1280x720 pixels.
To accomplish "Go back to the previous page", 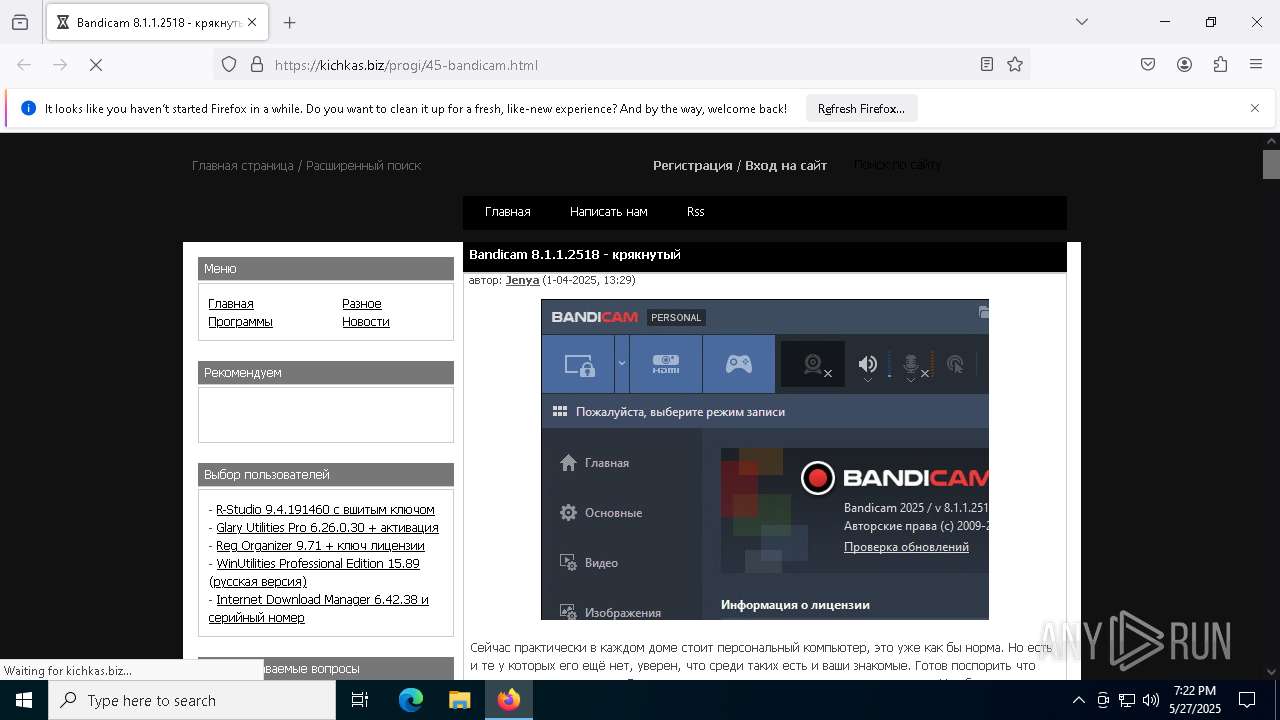I will point(24,65).
